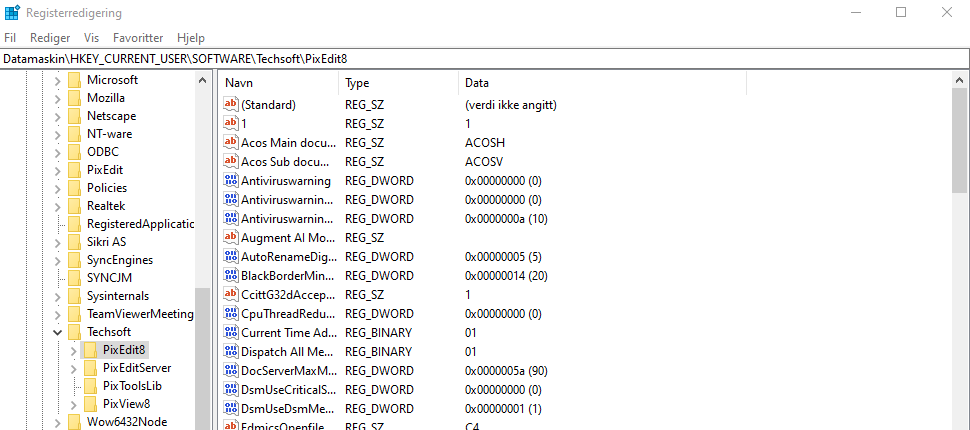Click the DsmUseDsmMe... DWORD icon
This screenshot has width=970, height=430.
pyautogui.click(x=231, y=408)
